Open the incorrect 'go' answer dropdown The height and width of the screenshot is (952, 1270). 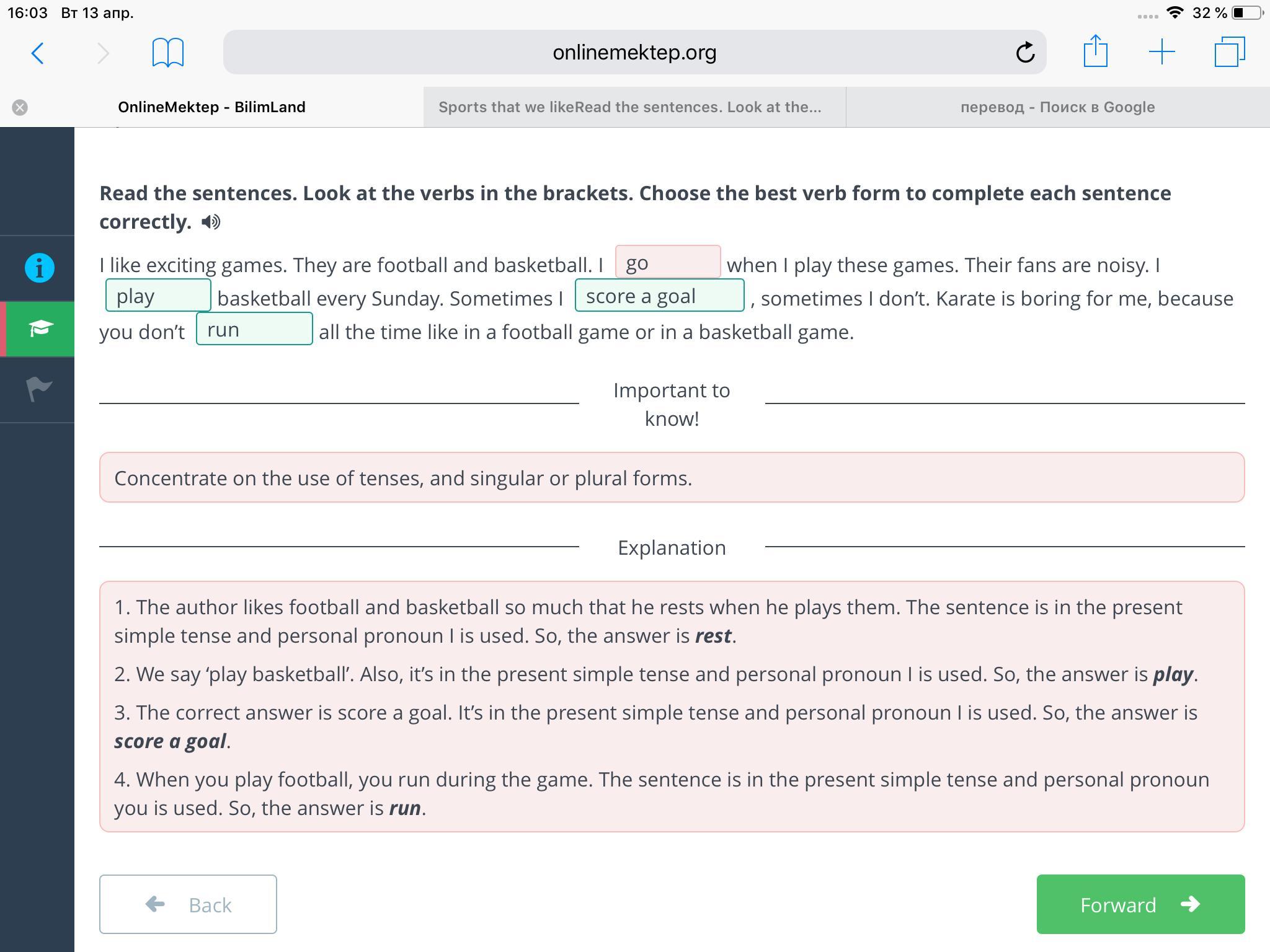[668, 262]
